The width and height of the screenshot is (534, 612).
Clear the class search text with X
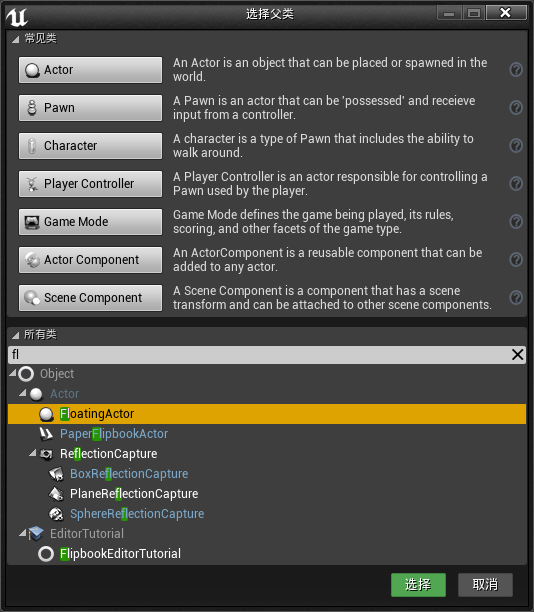(517, 354)
